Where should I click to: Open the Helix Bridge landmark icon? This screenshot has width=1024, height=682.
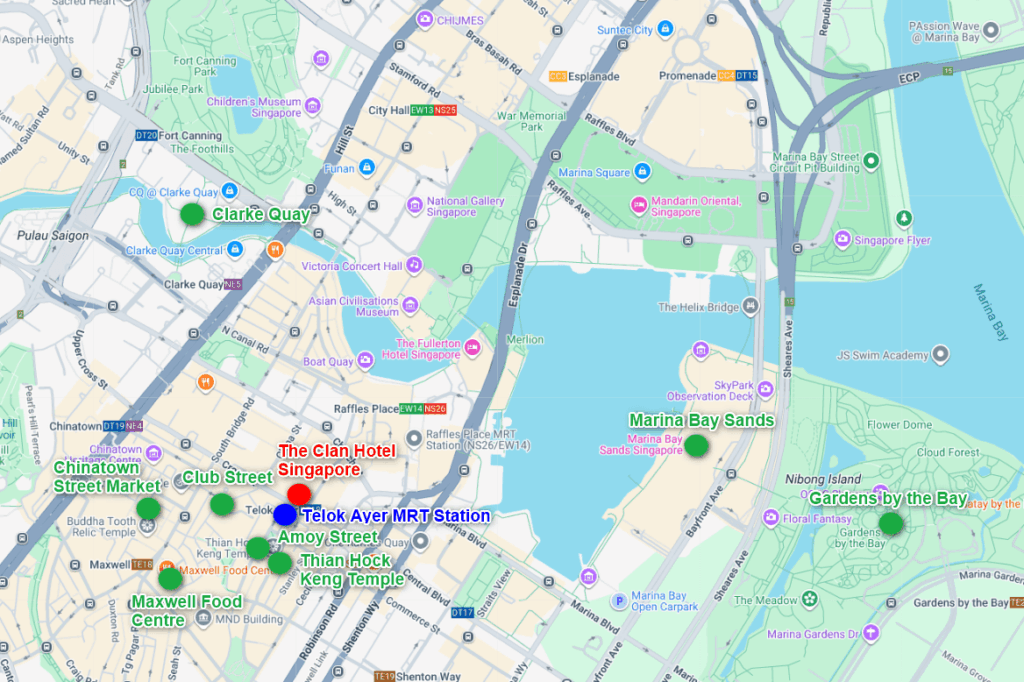[750, 306]
